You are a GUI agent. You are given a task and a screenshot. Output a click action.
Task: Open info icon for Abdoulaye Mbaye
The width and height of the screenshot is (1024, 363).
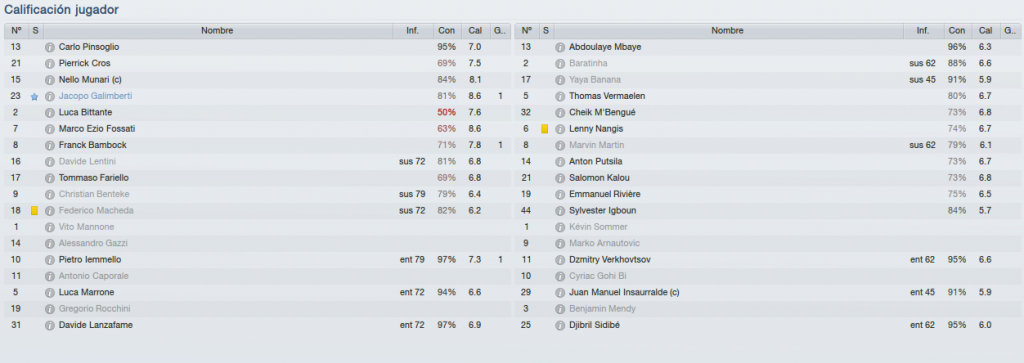tap(560, 47)
